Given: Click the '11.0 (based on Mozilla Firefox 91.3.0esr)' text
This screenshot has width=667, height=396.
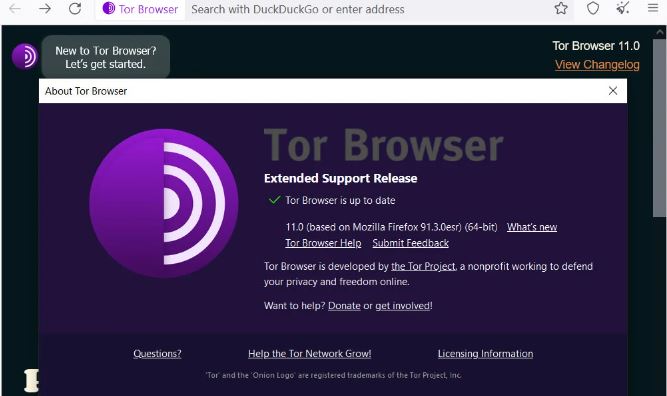Looking at the screenshot, I should 373,227.
